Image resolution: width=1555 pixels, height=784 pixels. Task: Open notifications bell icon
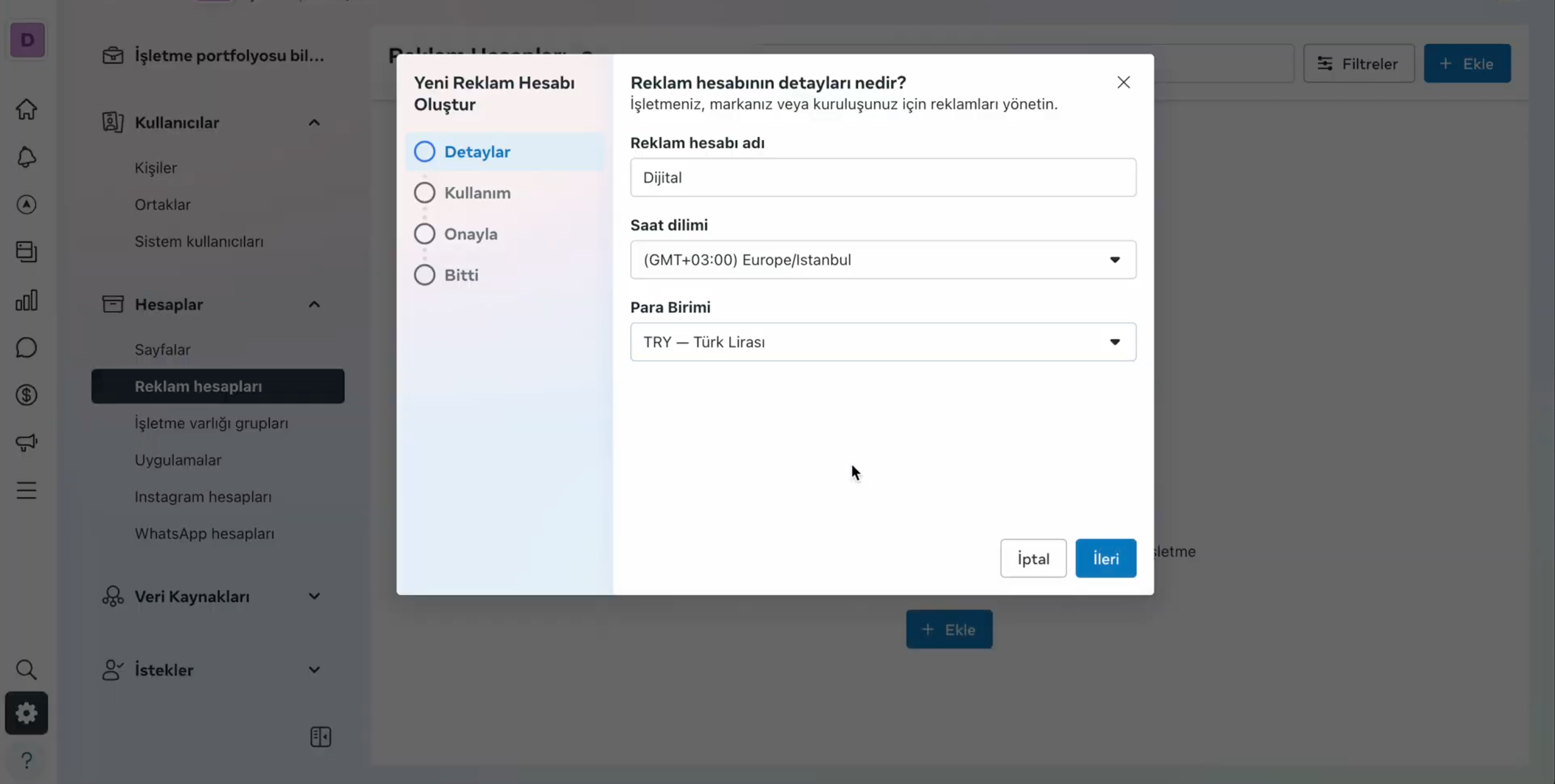click(27, 157)
